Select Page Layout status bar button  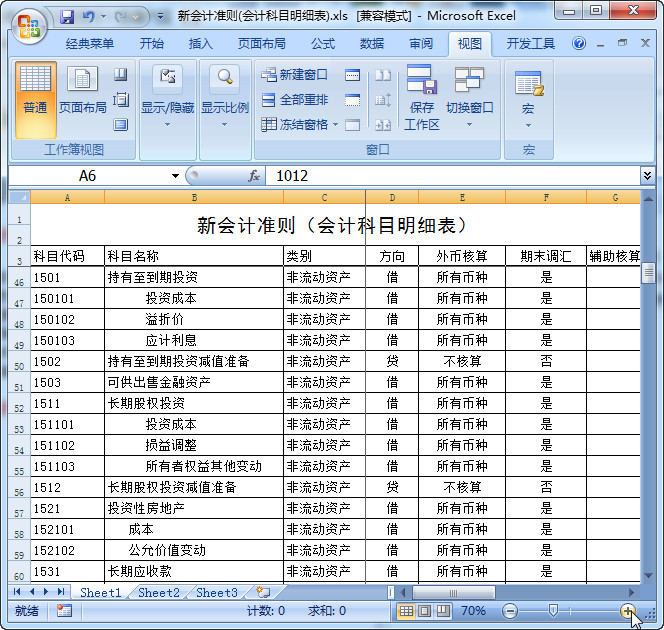(425, 611)
